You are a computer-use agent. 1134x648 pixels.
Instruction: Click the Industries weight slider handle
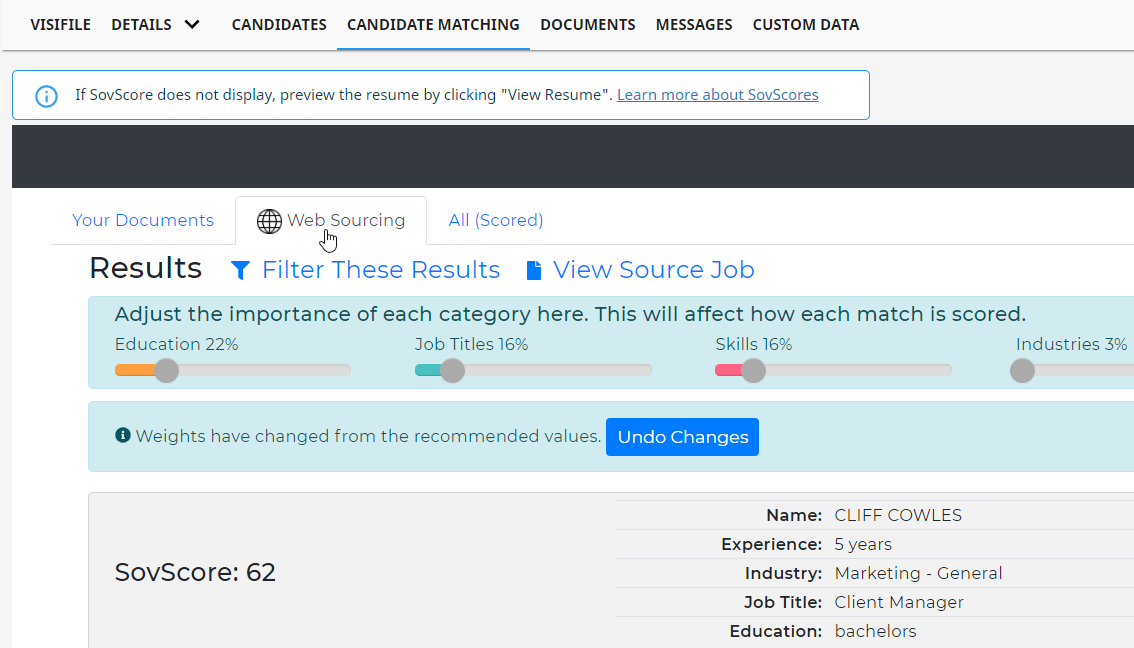tap(1023, 370)
